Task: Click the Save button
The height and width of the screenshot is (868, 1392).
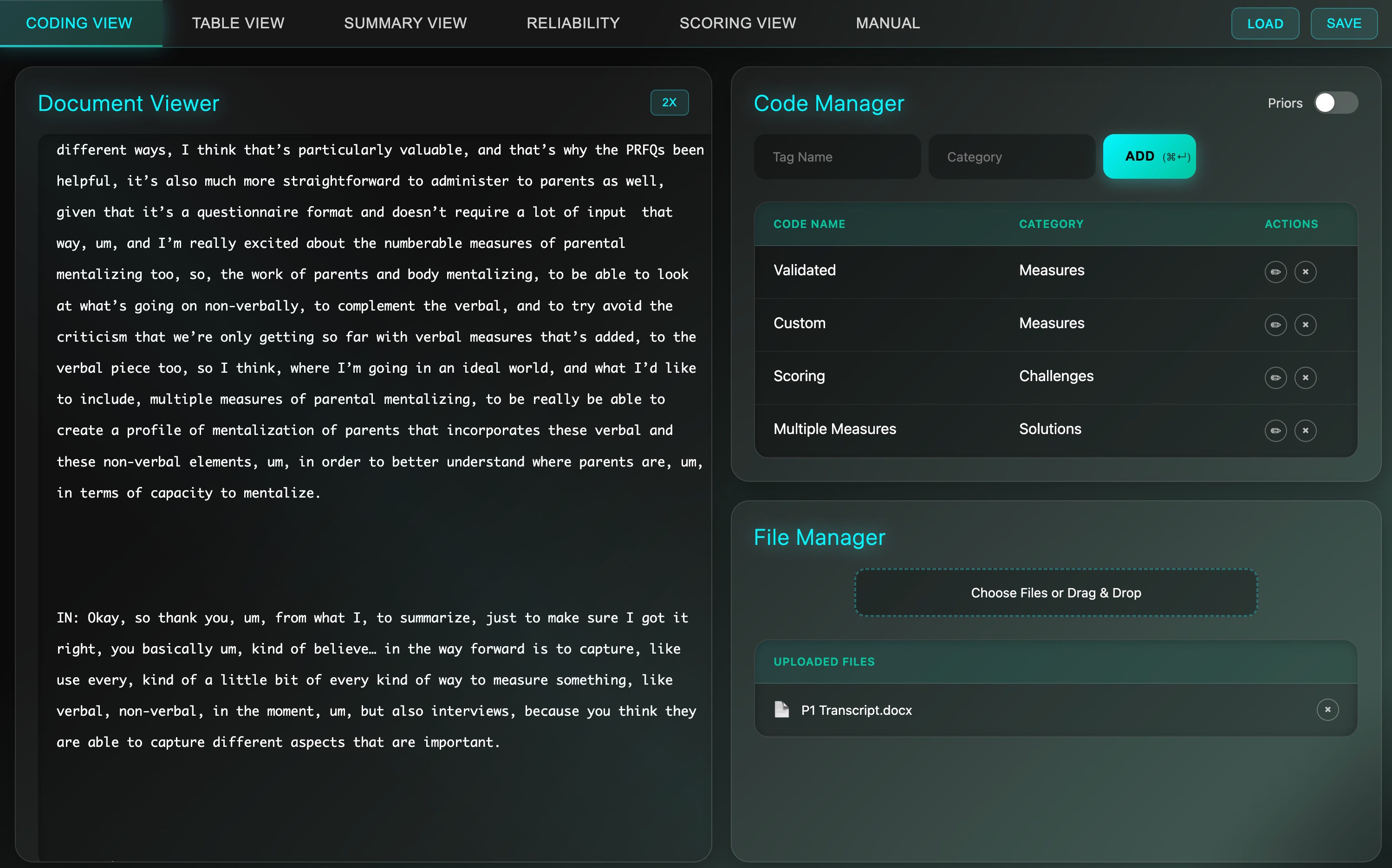Action: click(x=1343, y=24)
